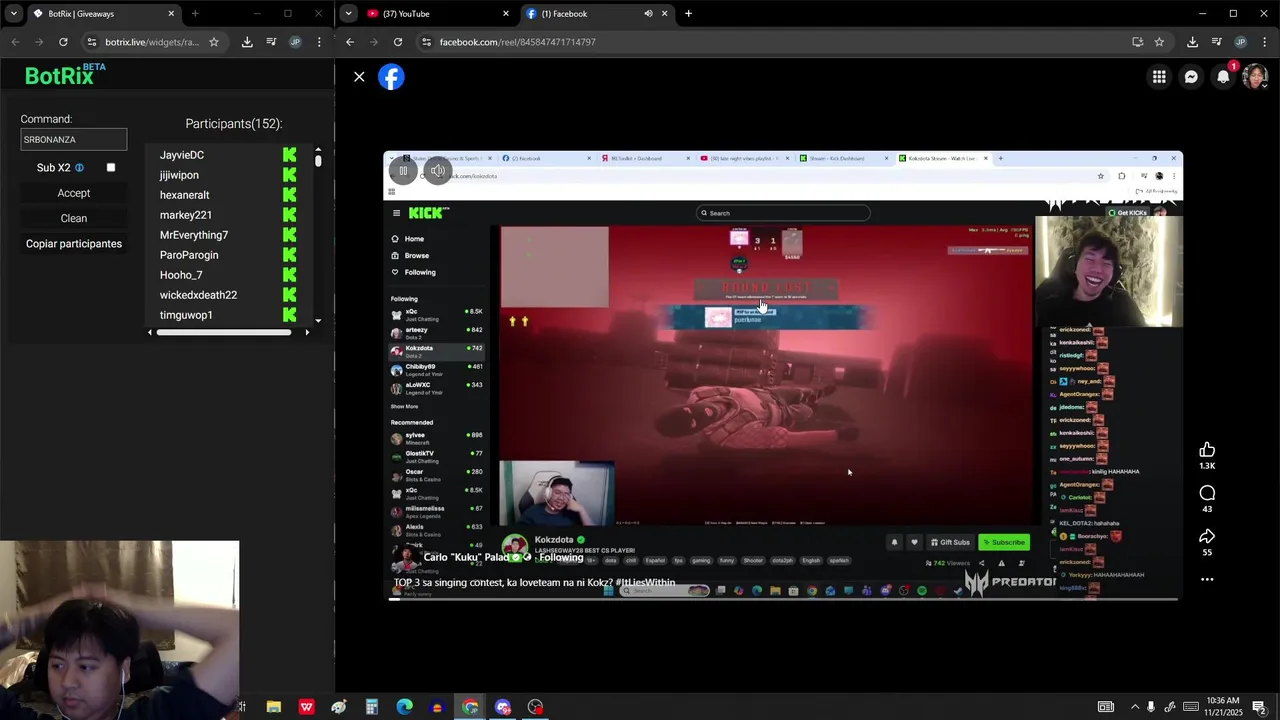The height and width of the screenshot is (720, 1280).
Task: Mute the Facebook tab via its speaker icon
Action: [x=648, y=14]
